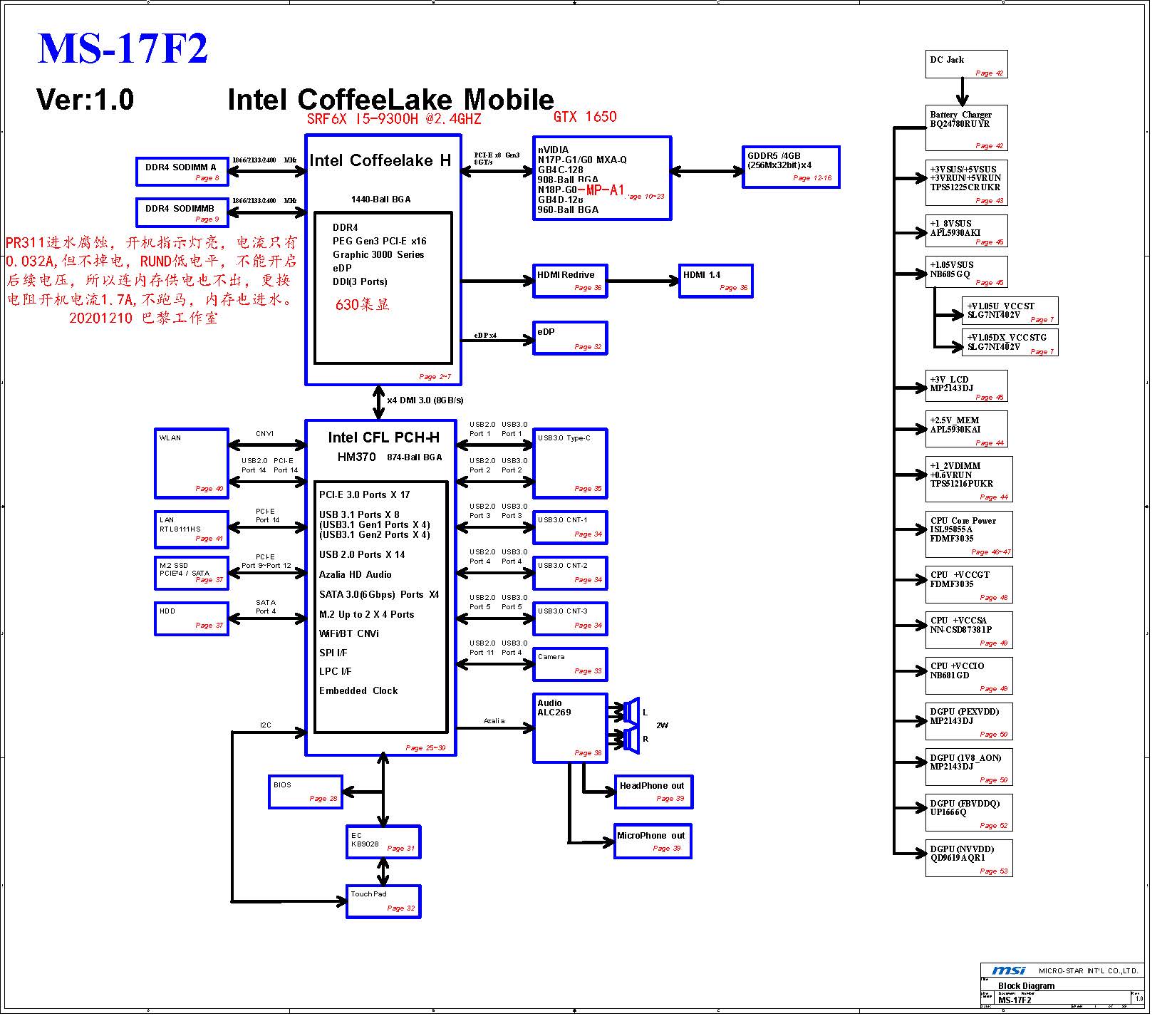Select the WLAN block
Image resolution: width=1172 pixels, height=1036 pixels.
(x=192, y=463)
